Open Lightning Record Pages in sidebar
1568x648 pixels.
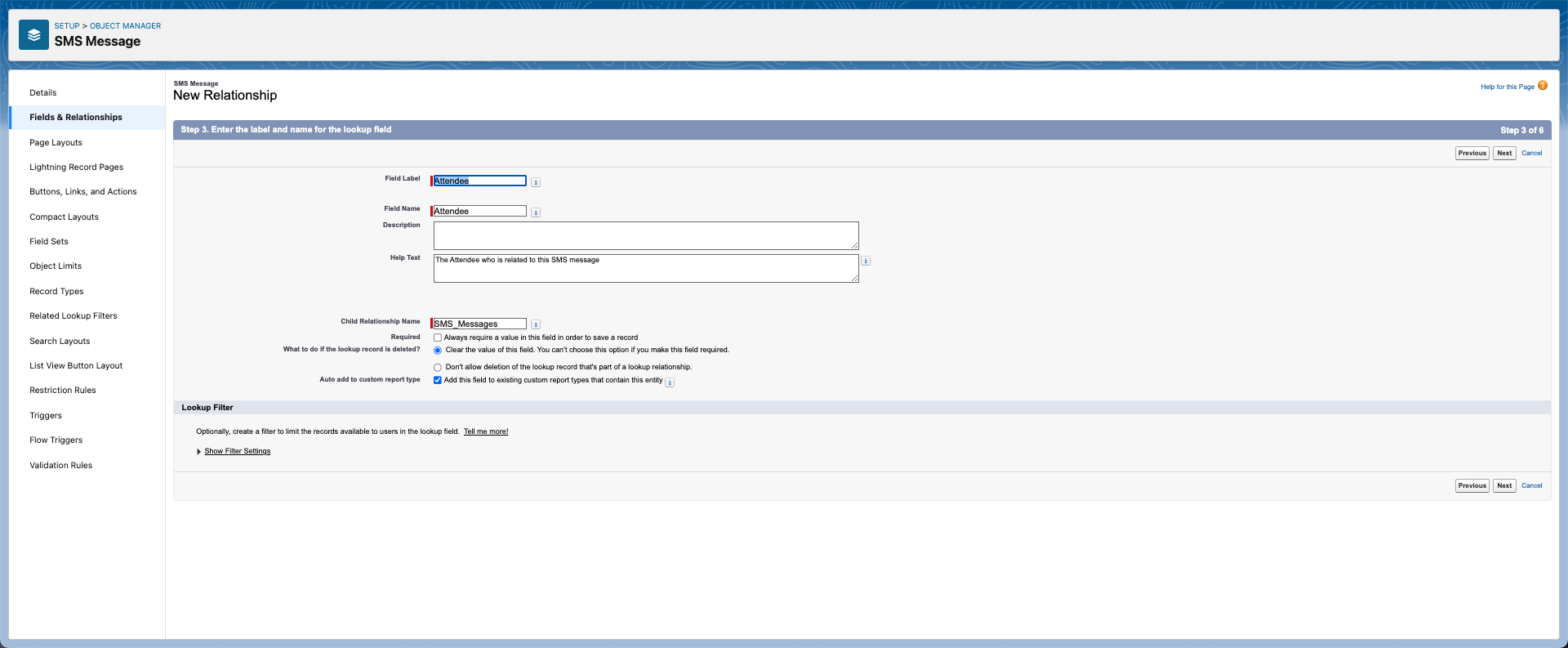[77, 167]
